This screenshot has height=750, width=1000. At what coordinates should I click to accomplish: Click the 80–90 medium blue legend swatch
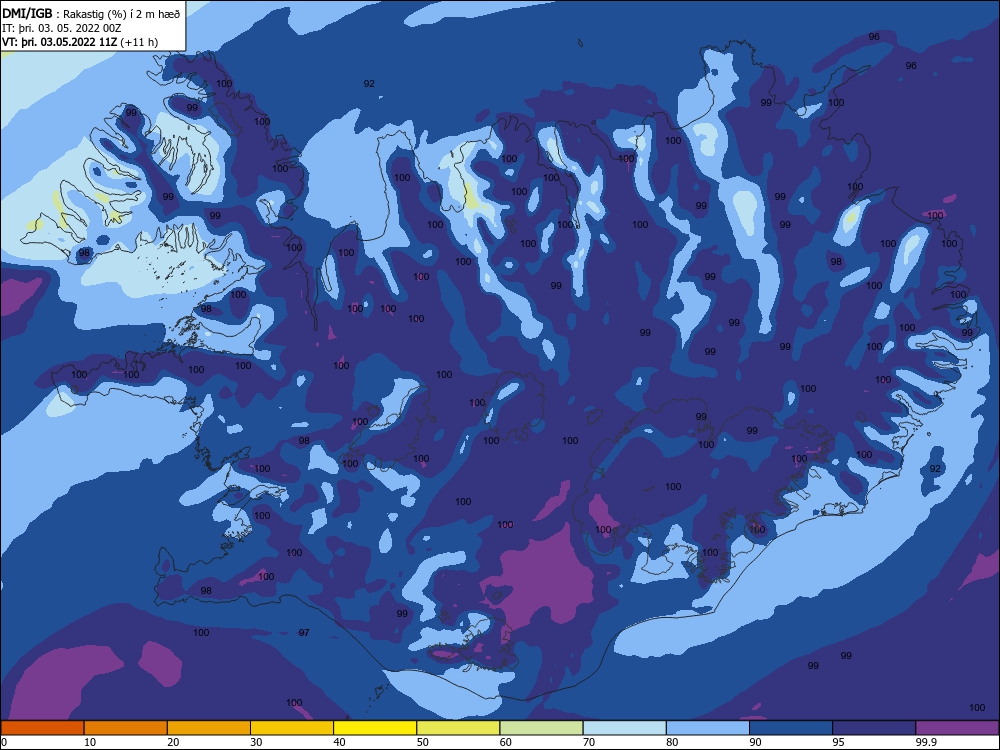click(708, 728)
